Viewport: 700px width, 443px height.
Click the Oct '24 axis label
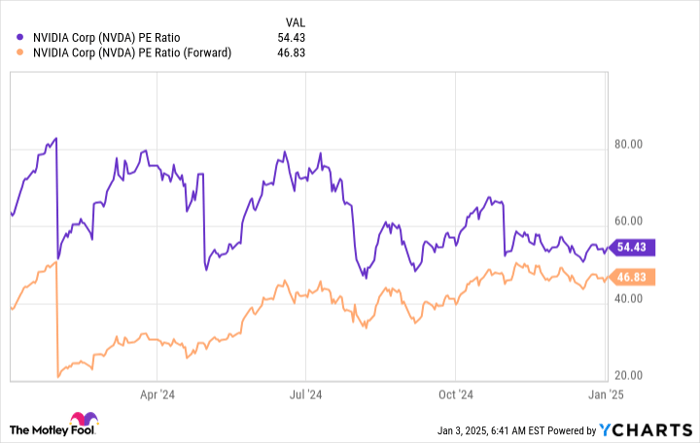pyautogui.click(x=455, y=394)
